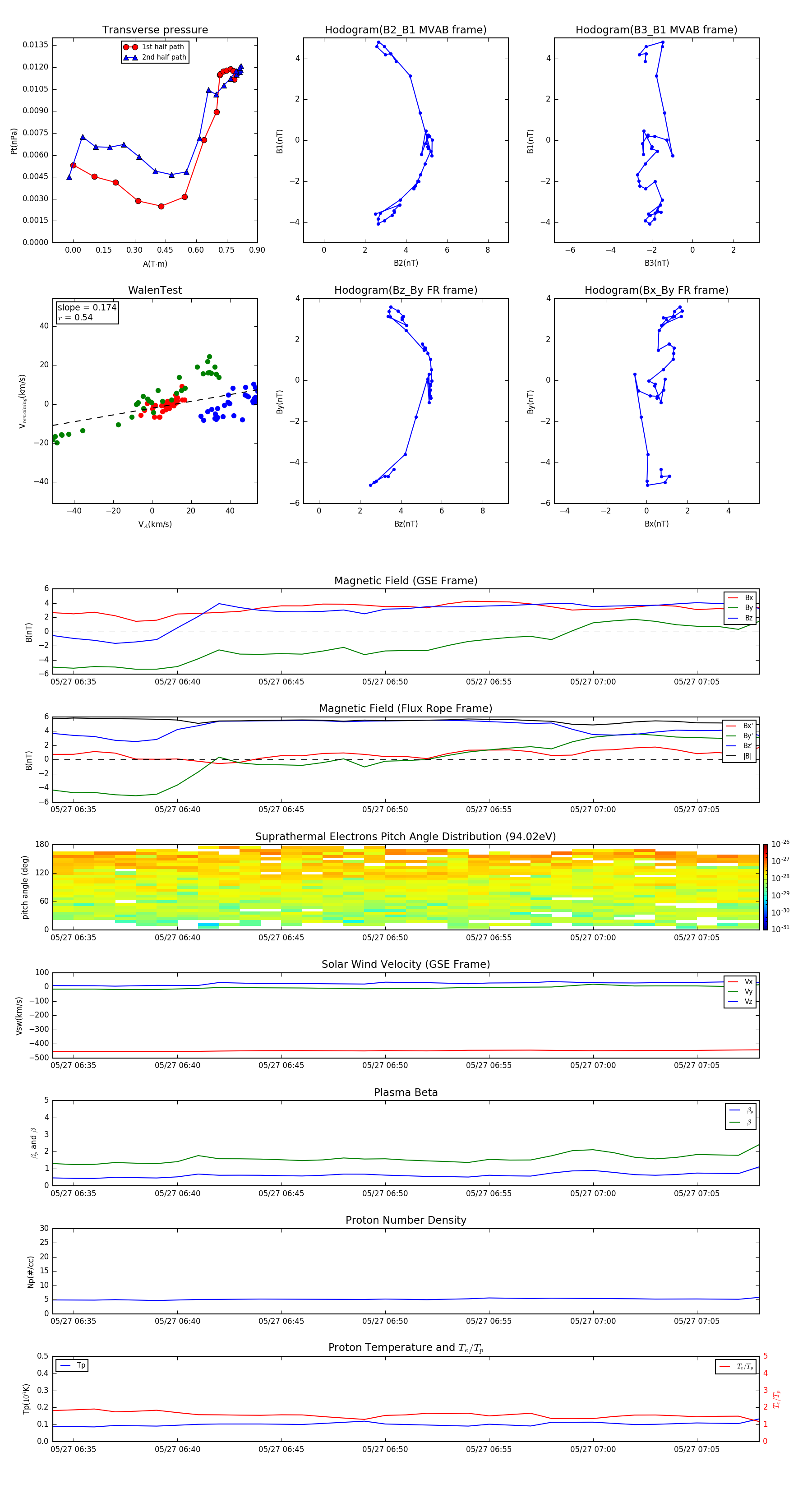
Task: Click the 'Magnetic Field (GSE Frame)' title
Action: pos(406,581)
